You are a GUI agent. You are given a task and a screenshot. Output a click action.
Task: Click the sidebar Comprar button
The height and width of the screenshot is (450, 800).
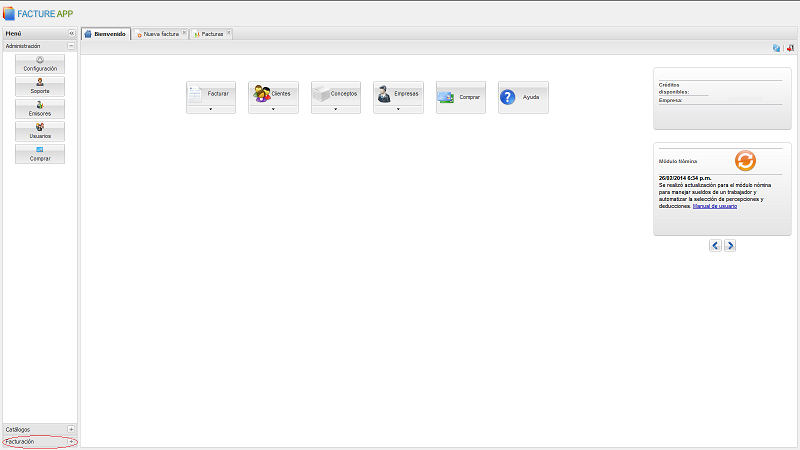pyautogui.click(x=40, y=154)
